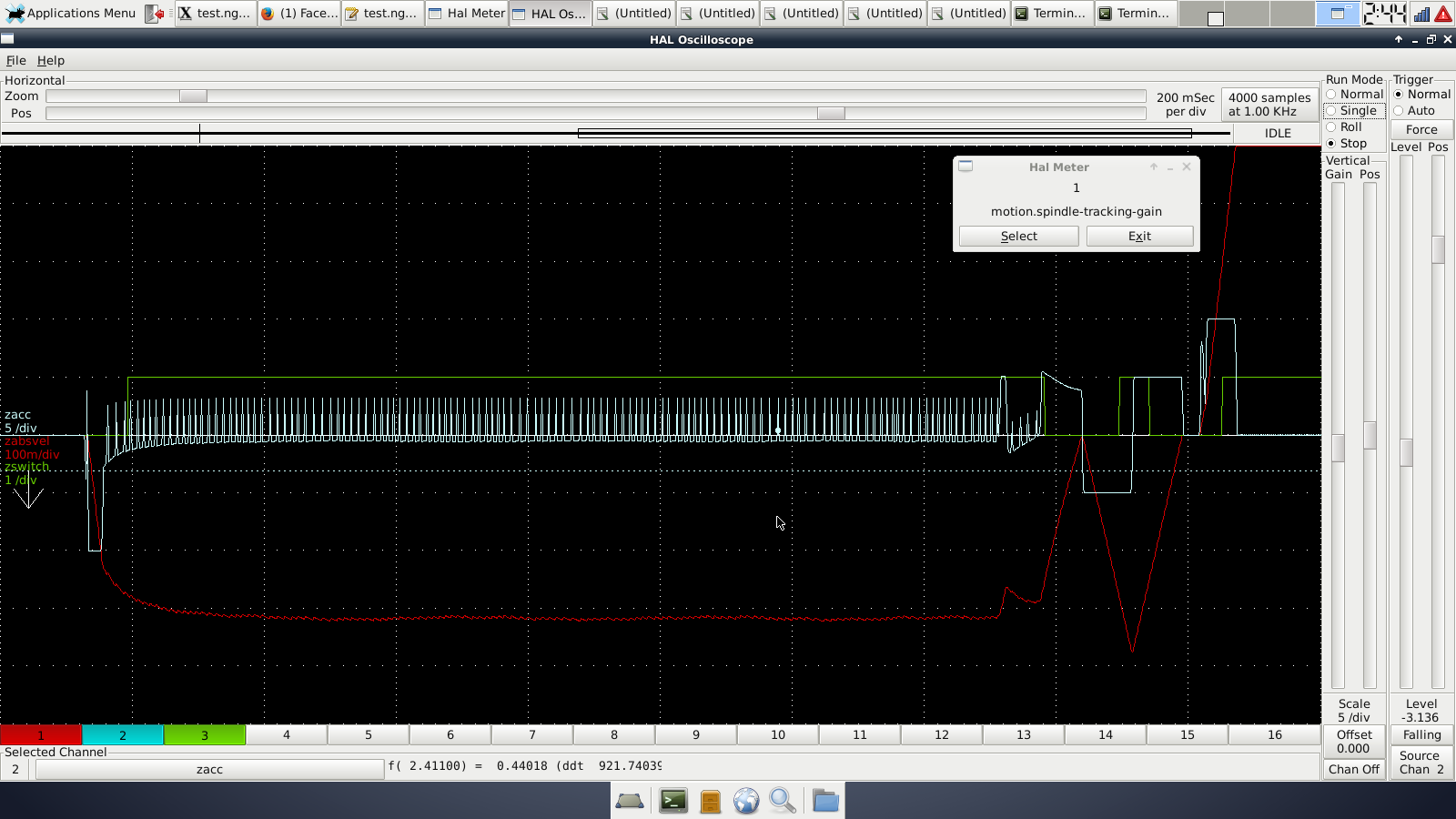Click the drive icon at dock's left end
Screen dimensions: 1456x819
coord(630,801)
